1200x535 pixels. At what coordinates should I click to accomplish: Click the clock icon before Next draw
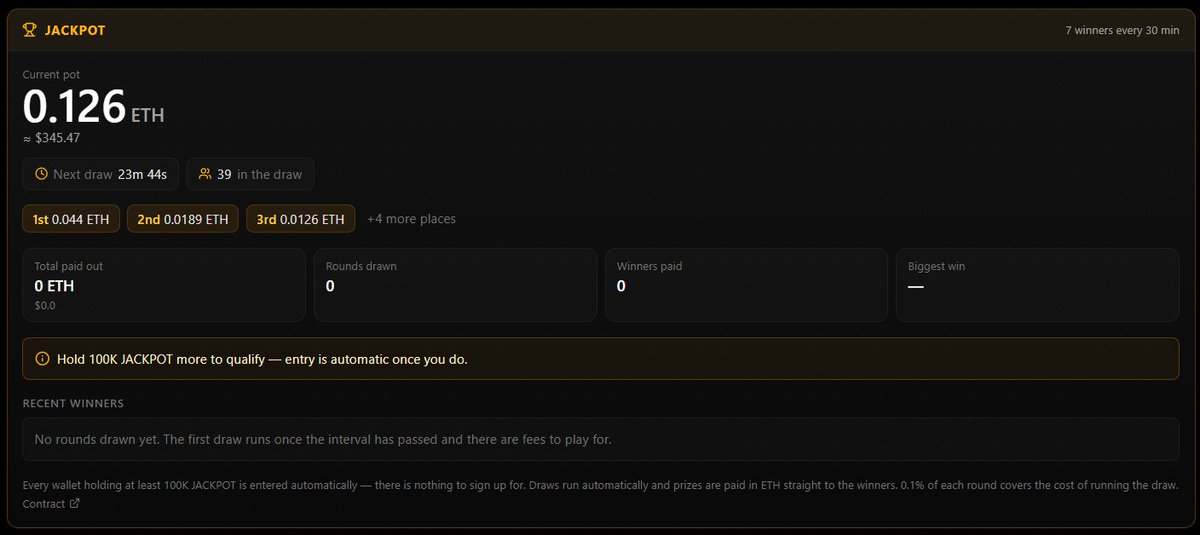41,174
